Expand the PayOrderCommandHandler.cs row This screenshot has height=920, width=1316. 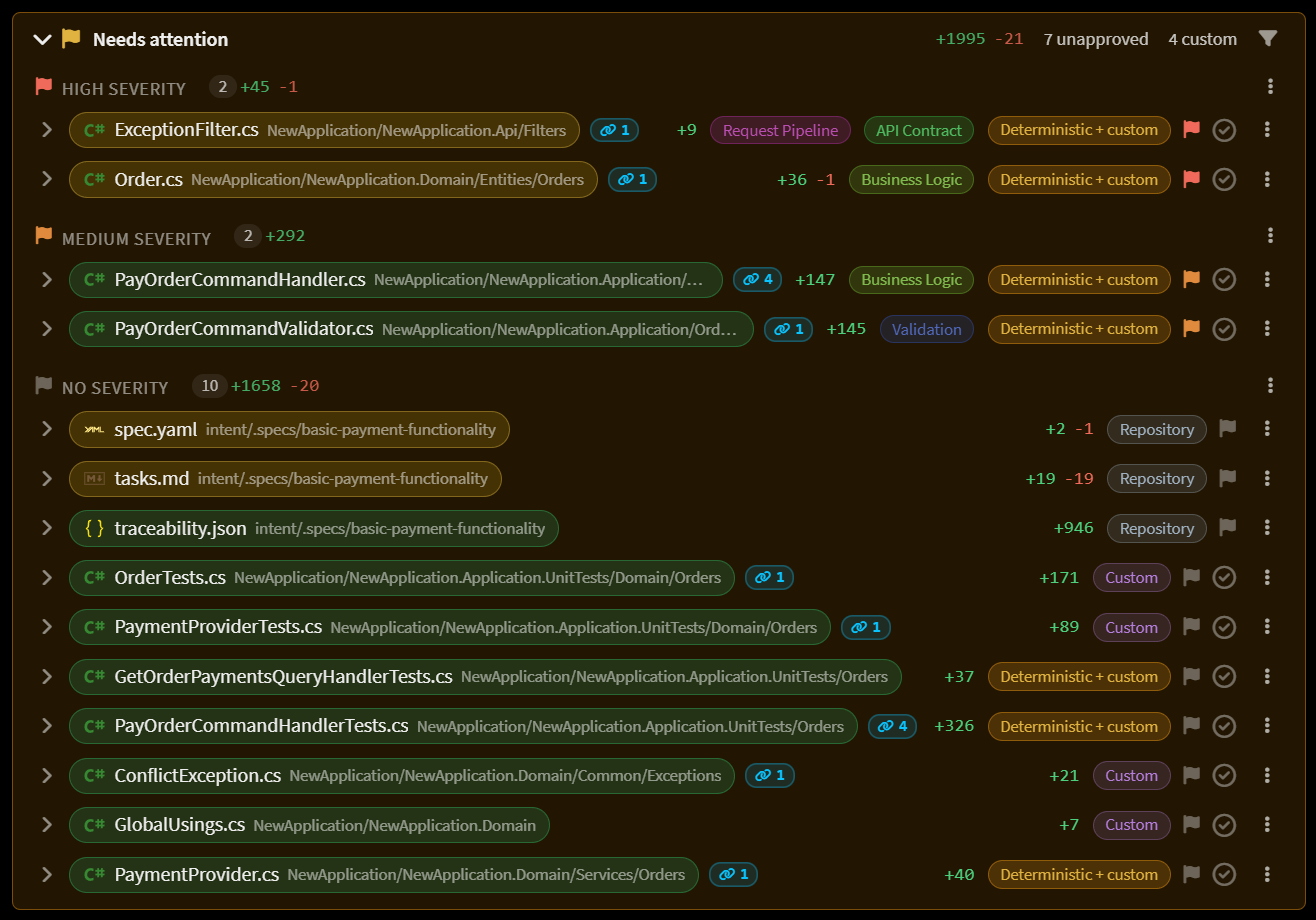tap(46, 279)
